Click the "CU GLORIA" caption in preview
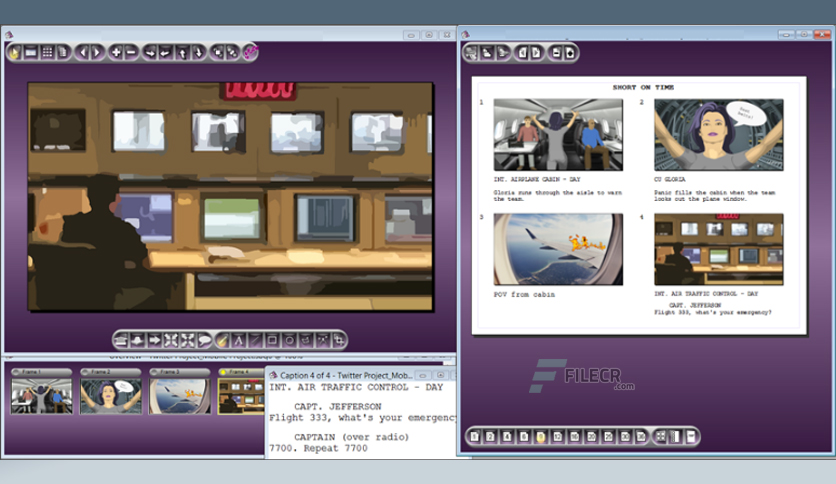The height and width of the screenshot is (484, 836). [x=670, y=180]
